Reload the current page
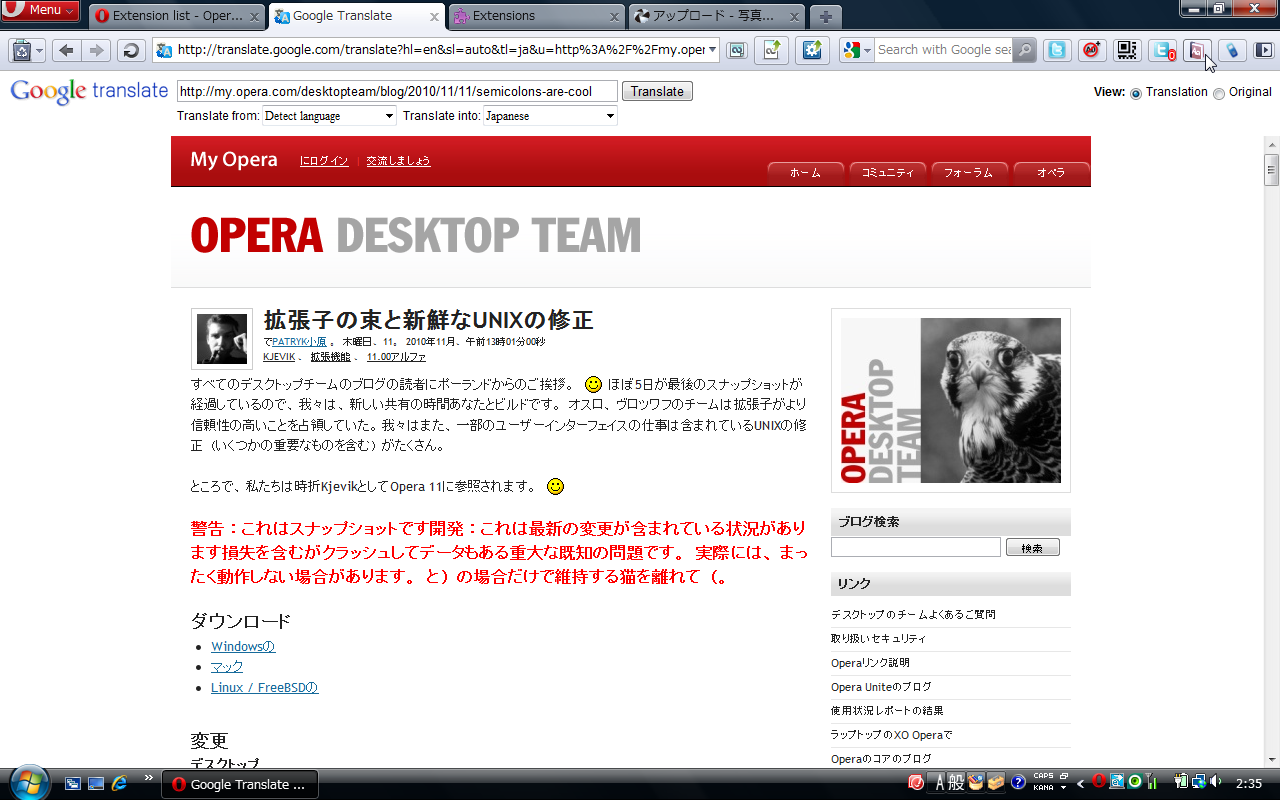 130,50
